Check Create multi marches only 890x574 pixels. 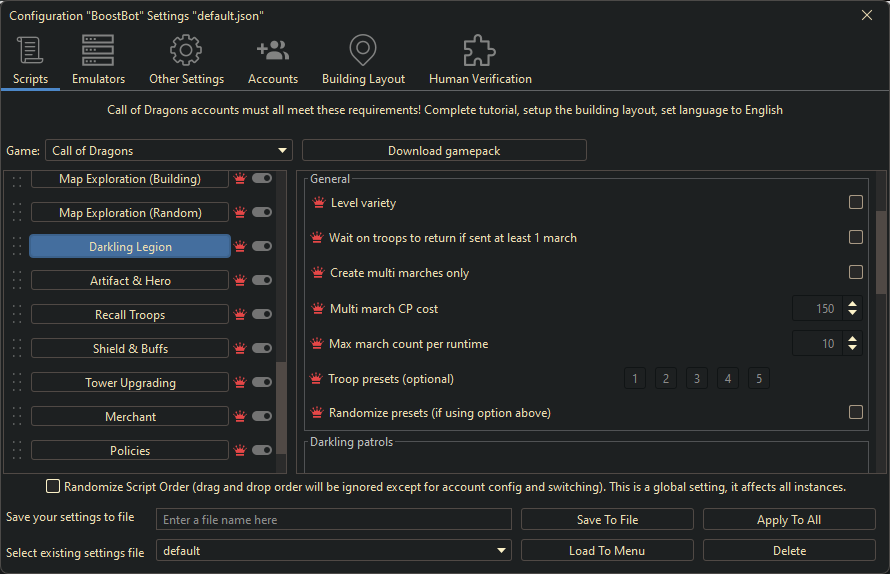point(856,272)
